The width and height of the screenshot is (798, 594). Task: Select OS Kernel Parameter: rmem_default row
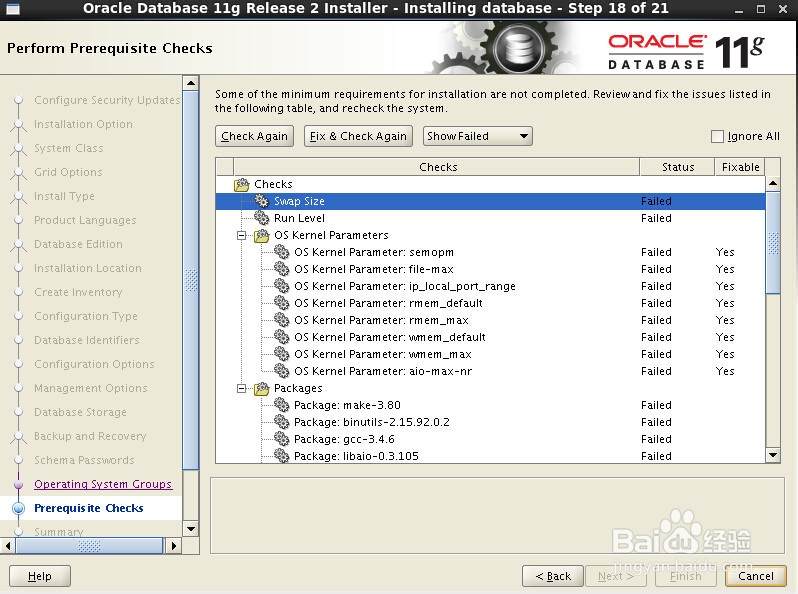[490, 303]
